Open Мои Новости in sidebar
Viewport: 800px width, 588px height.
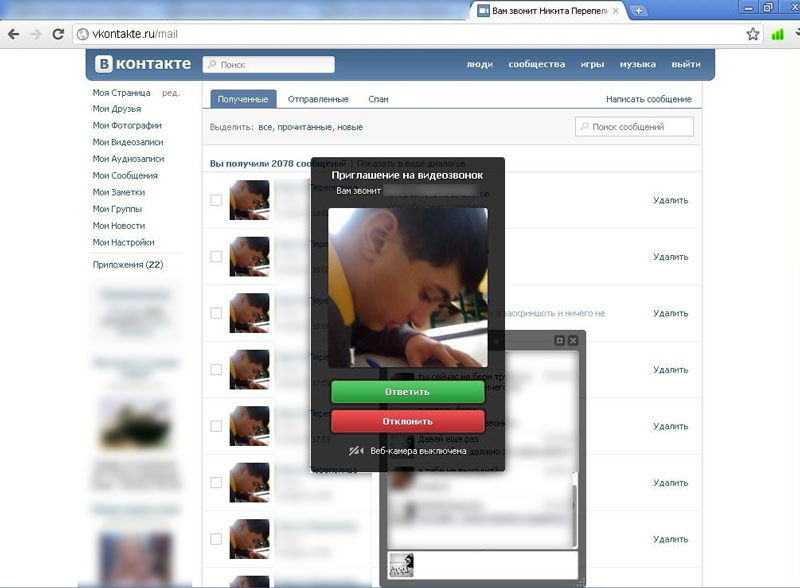[119, 226]
